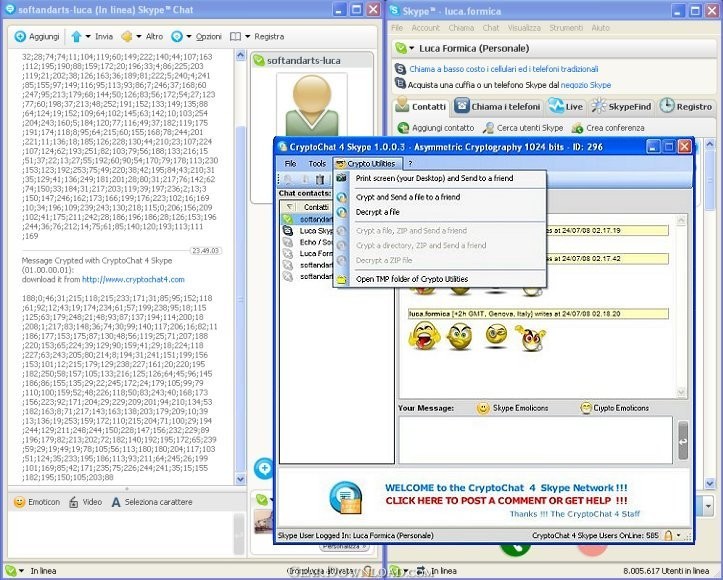
Task: Click the Your Message input box
Action: (x=535, y=440)
